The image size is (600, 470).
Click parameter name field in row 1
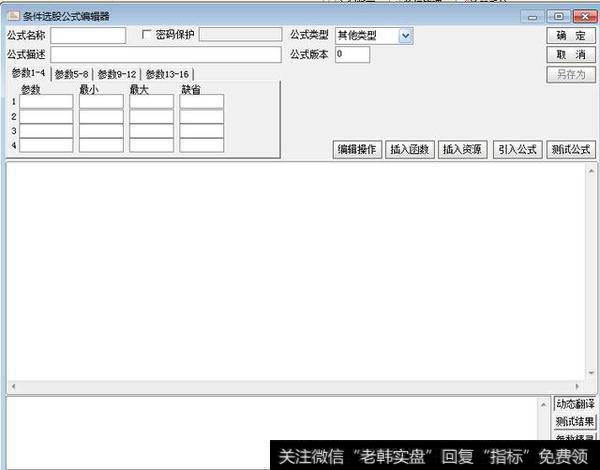46,102
